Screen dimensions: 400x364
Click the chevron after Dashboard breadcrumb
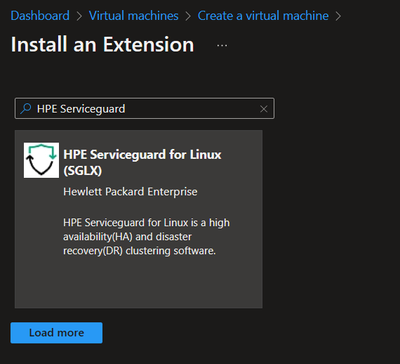(x=79, y=16)
